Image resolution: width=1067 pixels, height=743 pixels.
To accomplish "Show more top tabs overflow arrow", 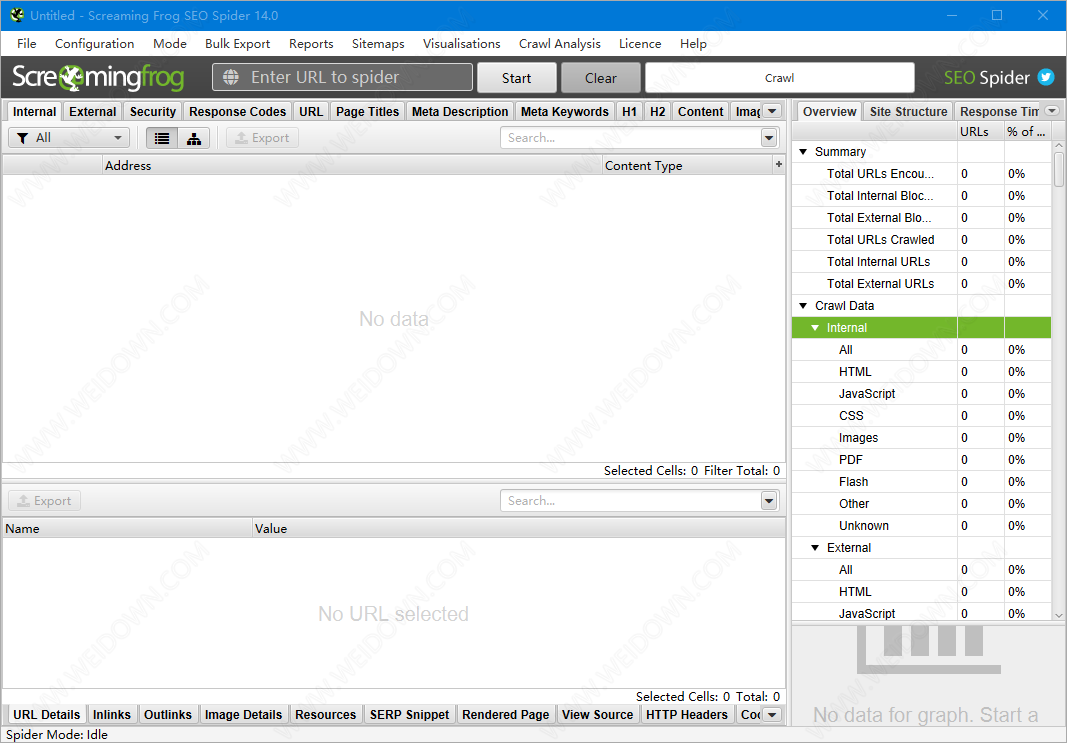I will click(772, 111).
